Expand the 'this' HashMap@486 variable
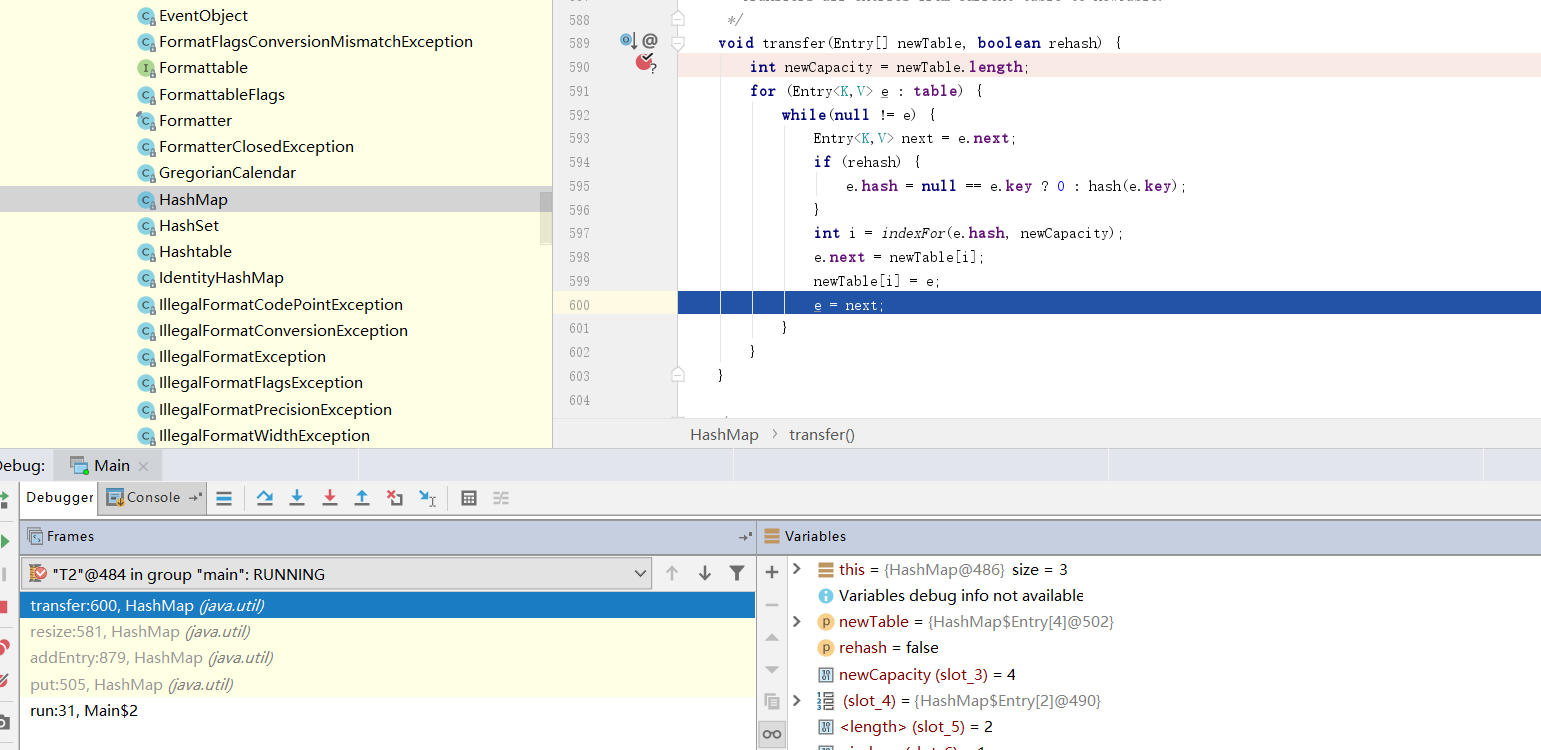This screenshot has width=1541, height=750. pos(797,569)
